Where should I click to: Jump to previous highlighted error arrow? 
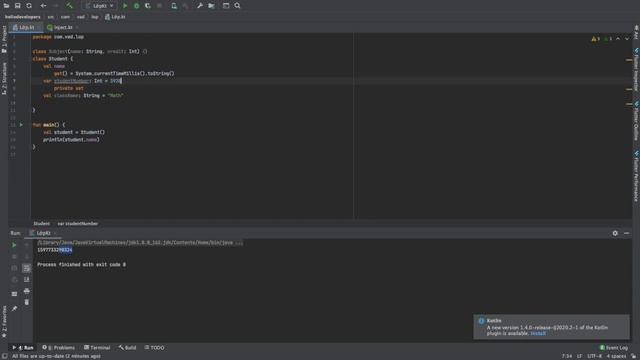[618, 39]
